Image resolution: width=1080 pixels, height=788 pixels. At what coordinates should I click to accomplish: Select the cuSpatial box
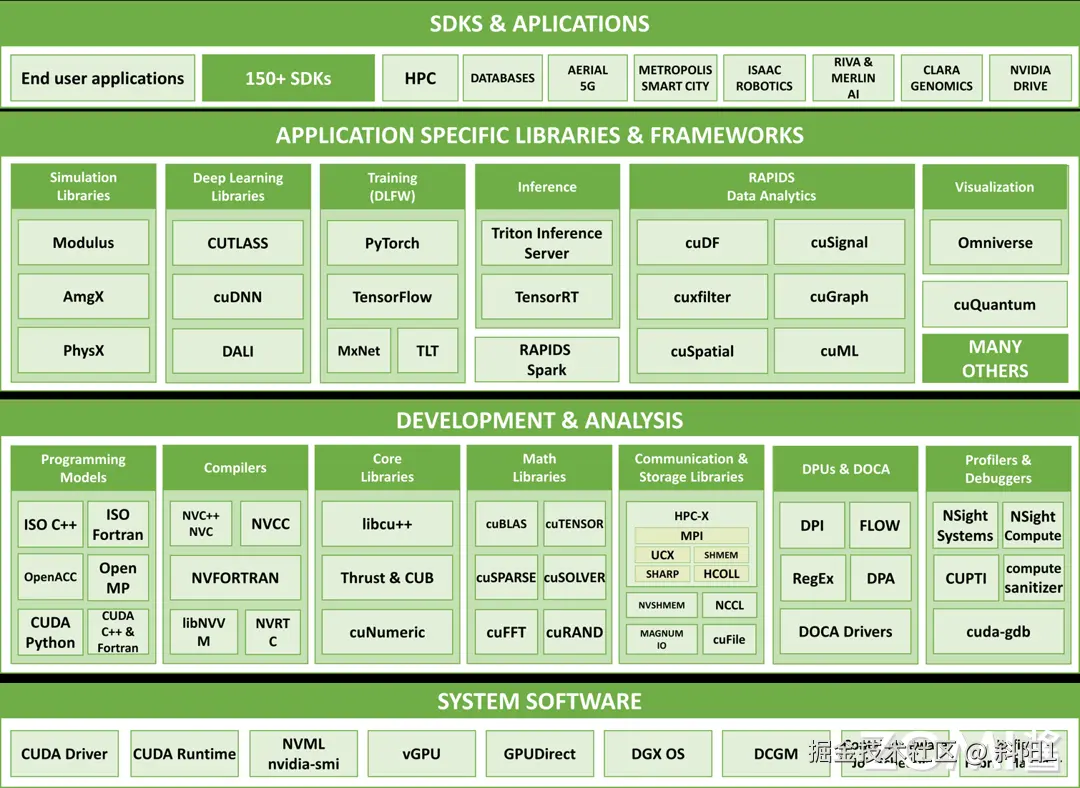coord(702,351)
